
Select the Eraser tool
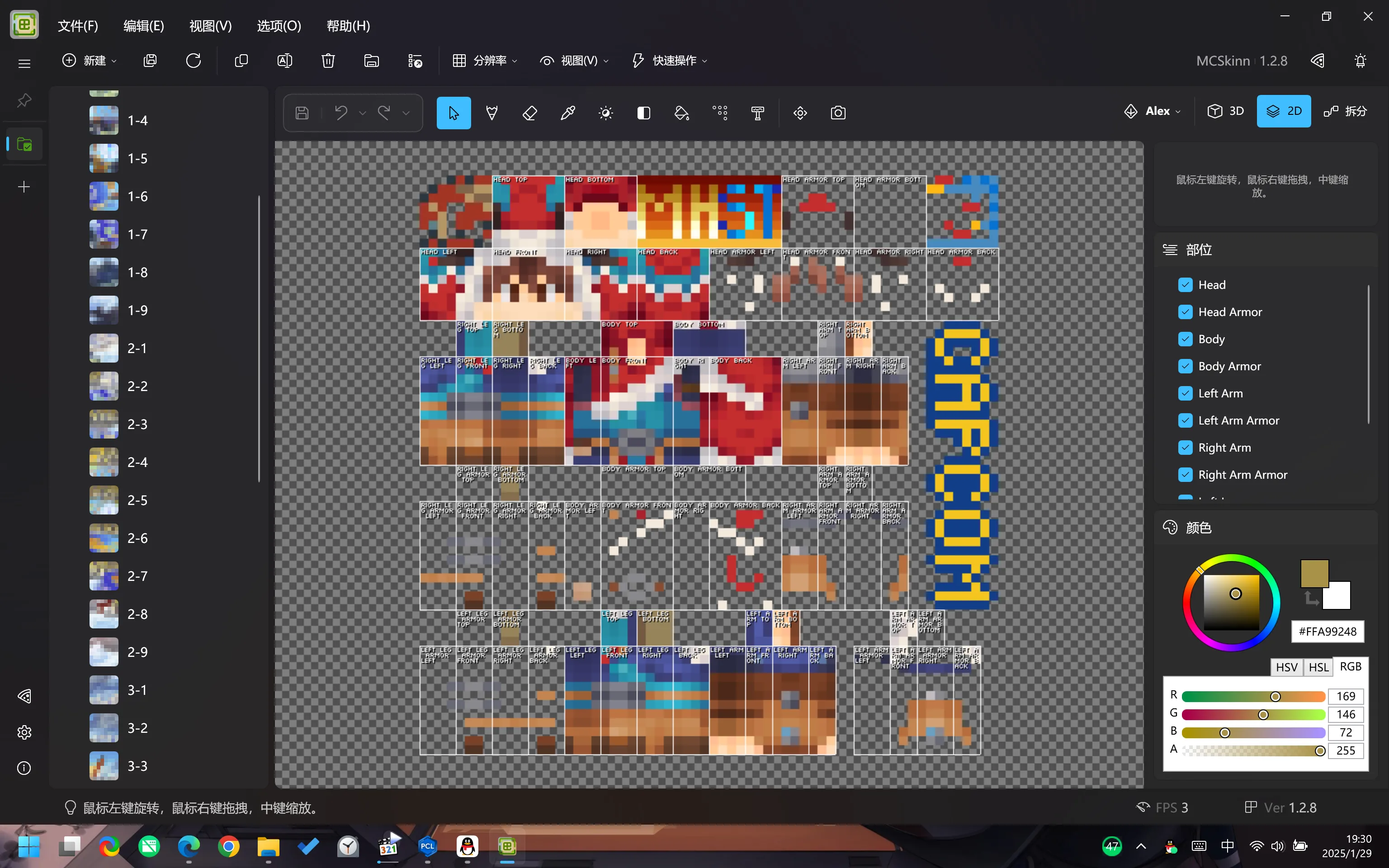531,112
